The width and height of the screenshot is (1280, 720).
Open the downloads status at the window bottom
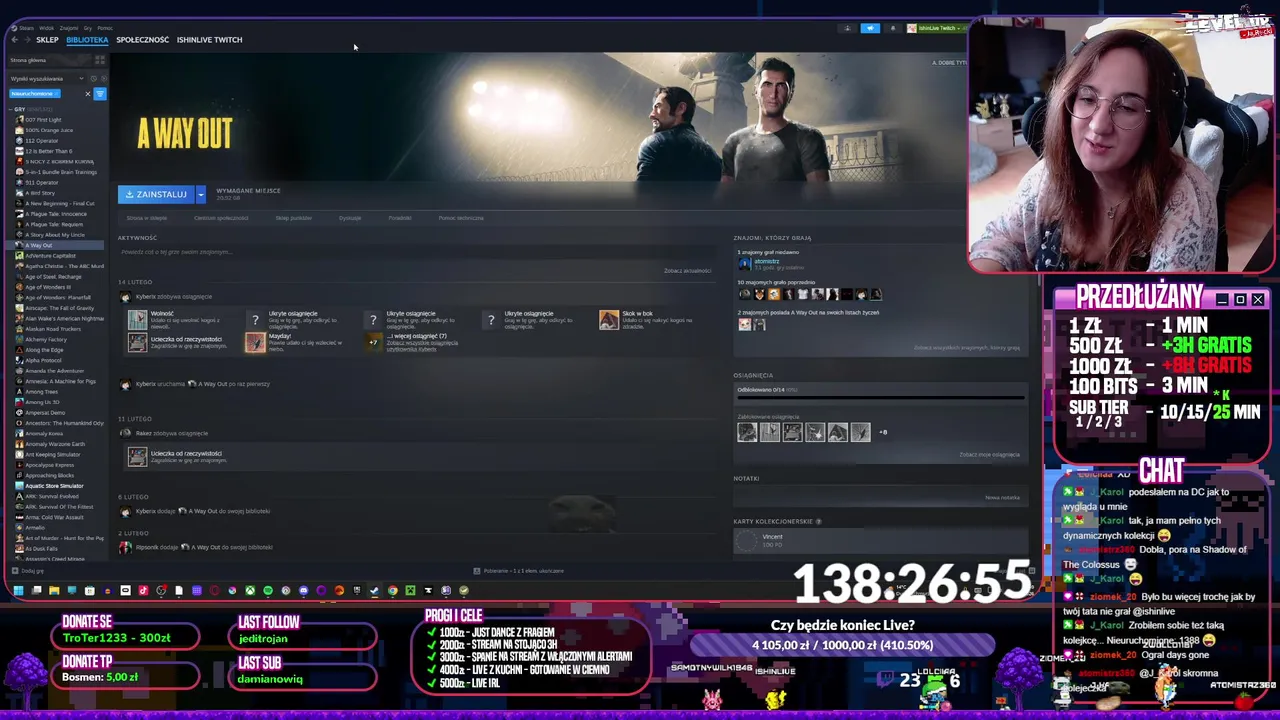518,571
